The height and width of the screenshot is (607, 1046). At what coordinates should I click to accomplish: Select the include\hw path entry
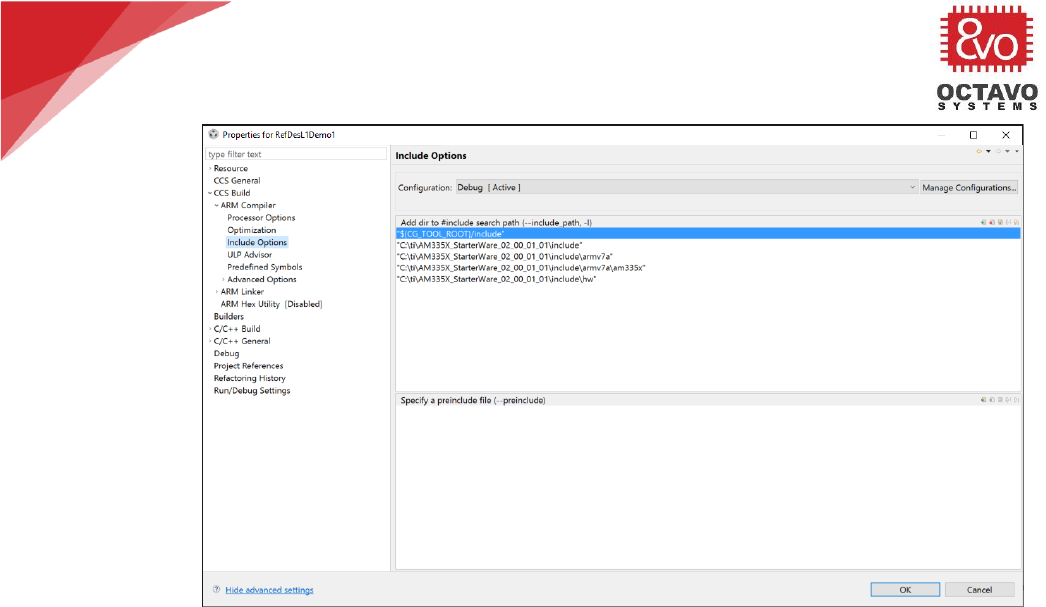[x=708, y=279]
